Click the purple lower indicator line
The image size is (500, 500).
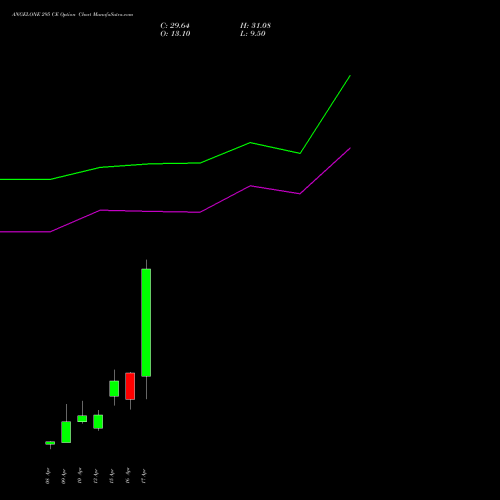200,212
